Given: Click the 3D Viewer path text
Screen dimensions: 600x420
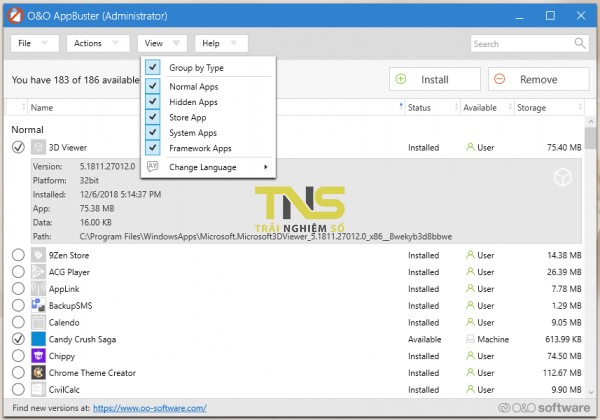Looking at the screenshot, I should pos(266,236).
